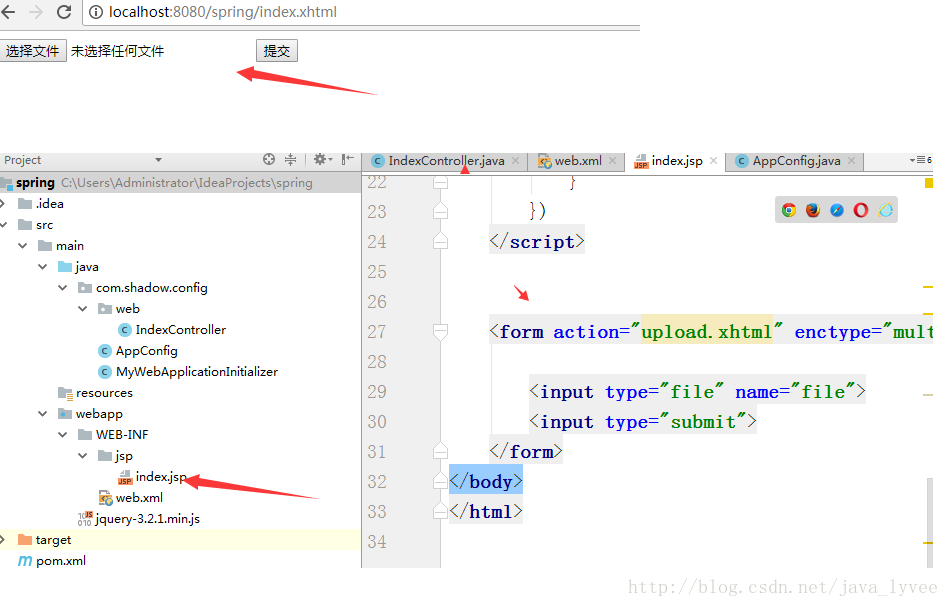This screenshot has width=949, height=607.
Task: Click the collapse all icon in Project panel
Action: 291,159
